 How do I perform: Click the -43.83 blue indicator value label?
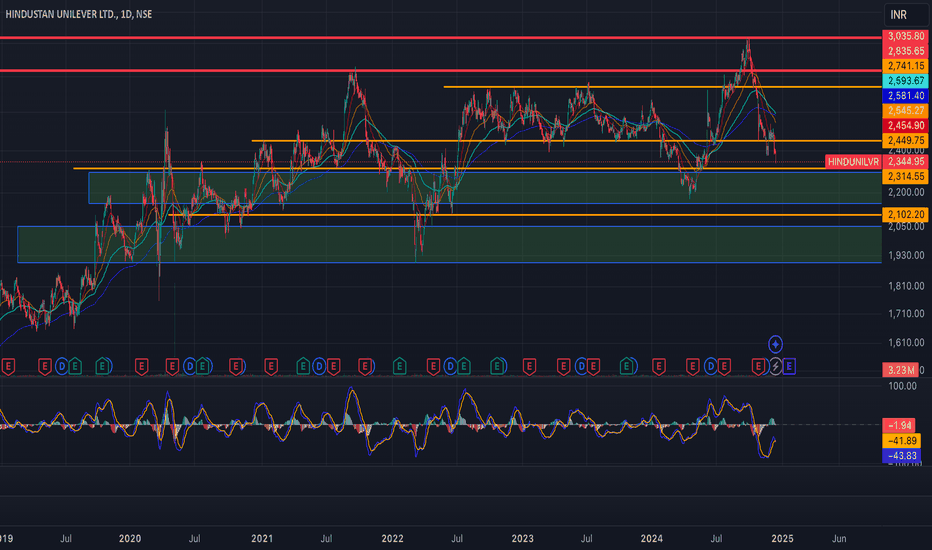[902, 455]
